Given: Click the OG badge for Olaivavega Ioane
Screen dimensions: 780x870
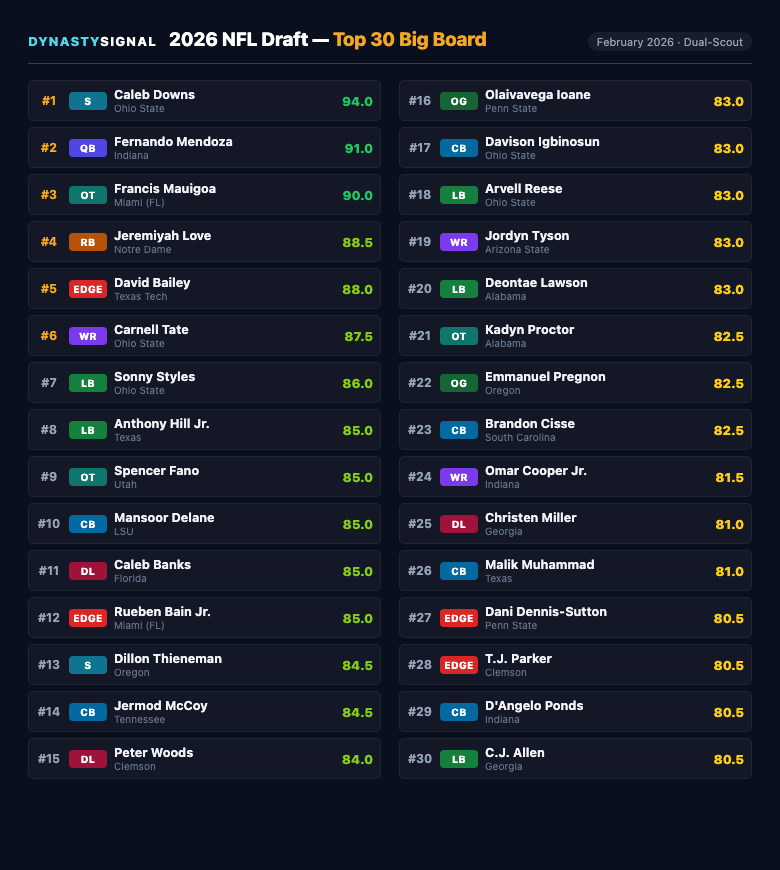Looking at the screenshot, I should [x=458, y=101].
